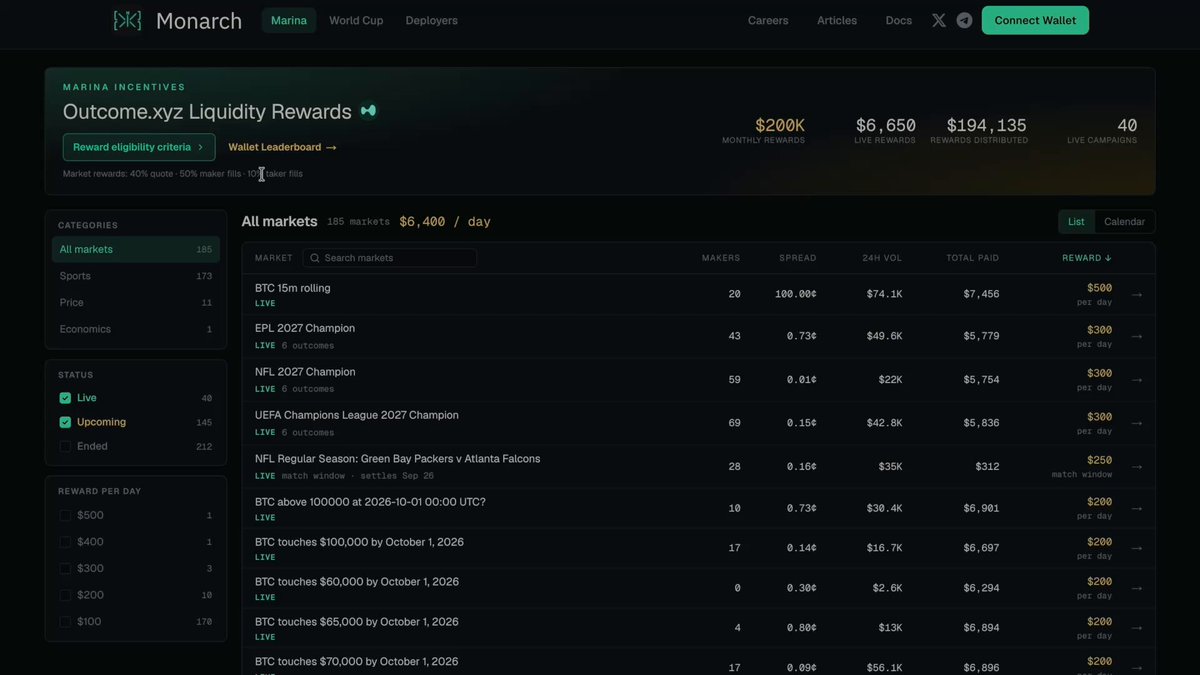Open BTC 15m rolling row arrow
1200x675 pixels.
coord(1136,294)
